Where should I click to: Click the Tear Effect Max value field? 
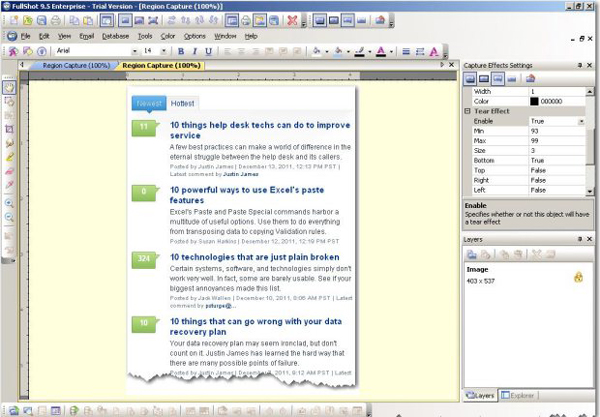[556, 140]
